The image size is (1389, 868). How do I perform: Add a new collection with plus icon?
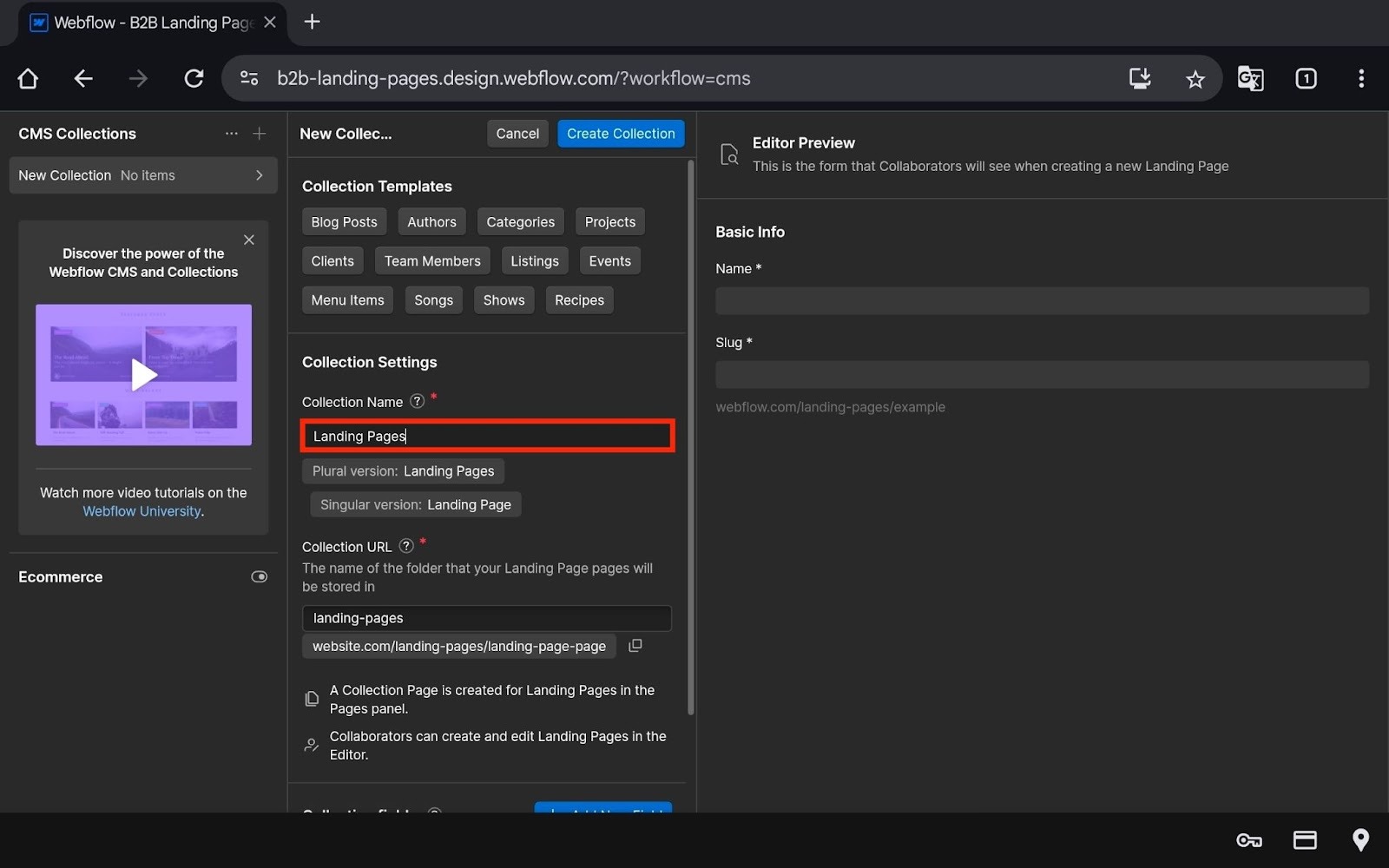tap(260, 134)
